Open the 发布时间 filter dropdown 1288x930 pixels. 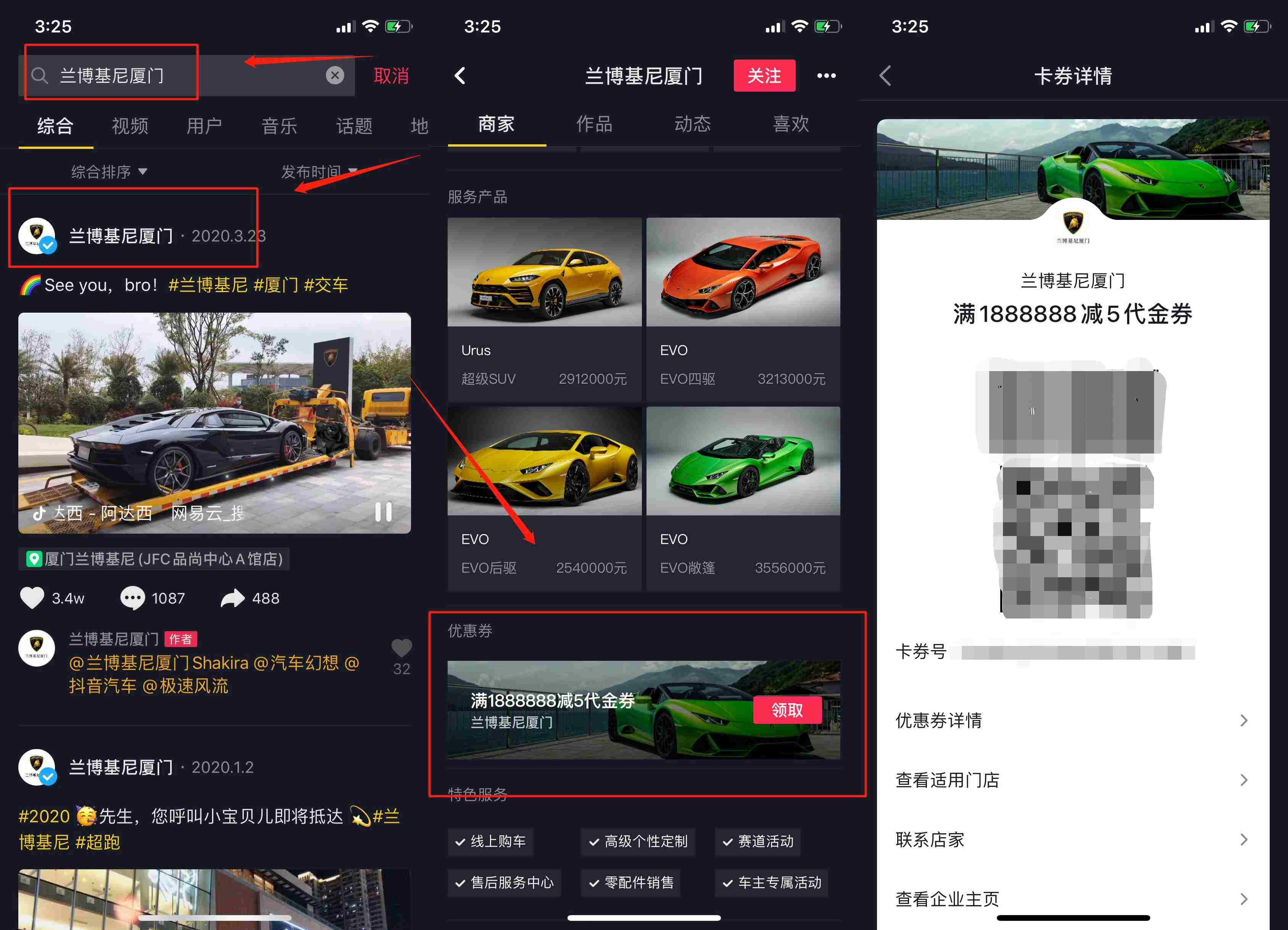tap(319, 171)
